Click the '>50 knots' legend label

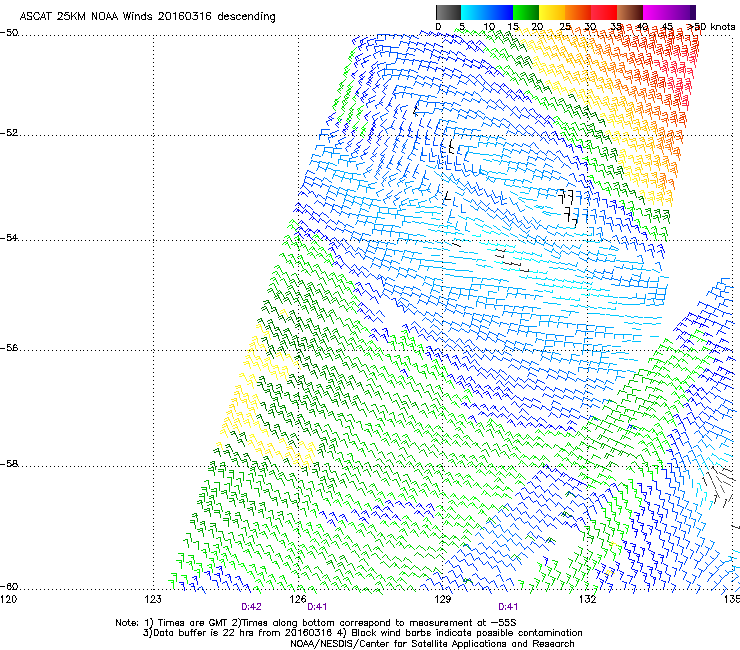[x=711, y=27]
